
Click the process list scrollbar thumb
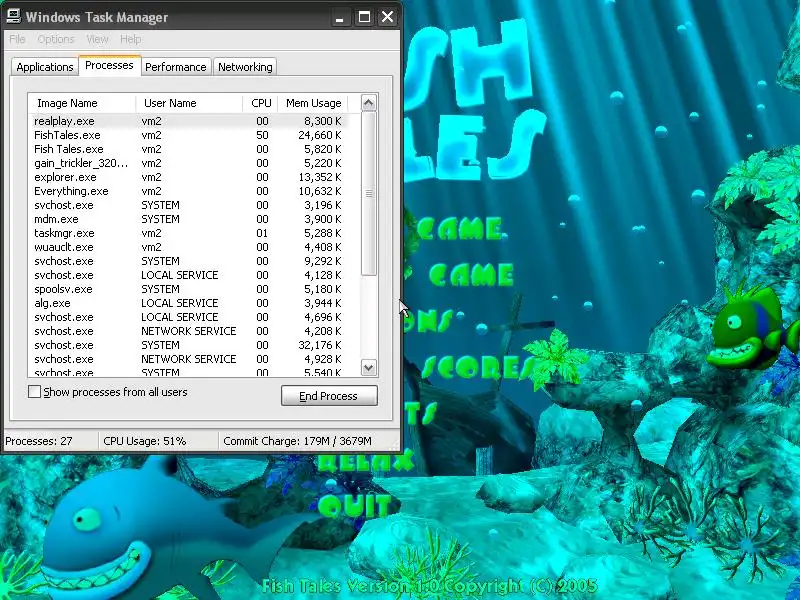pos(368,193)
